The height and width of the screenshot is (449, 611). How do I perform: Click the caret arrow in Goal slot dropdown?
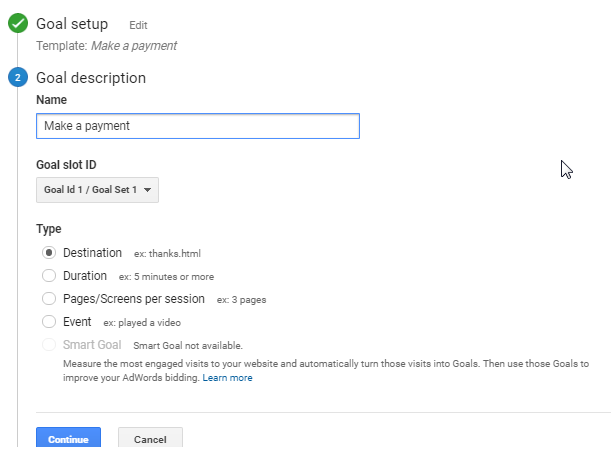point(147,190)
